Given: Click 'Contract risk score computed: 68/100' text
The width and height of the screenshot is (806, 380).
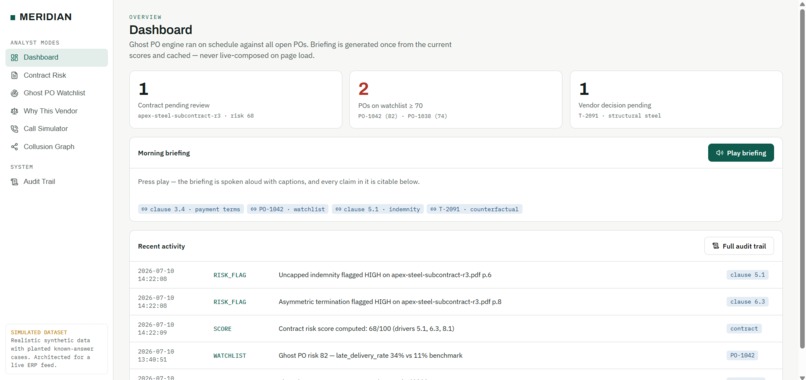Looking at the screenshot, I should 366,329.
